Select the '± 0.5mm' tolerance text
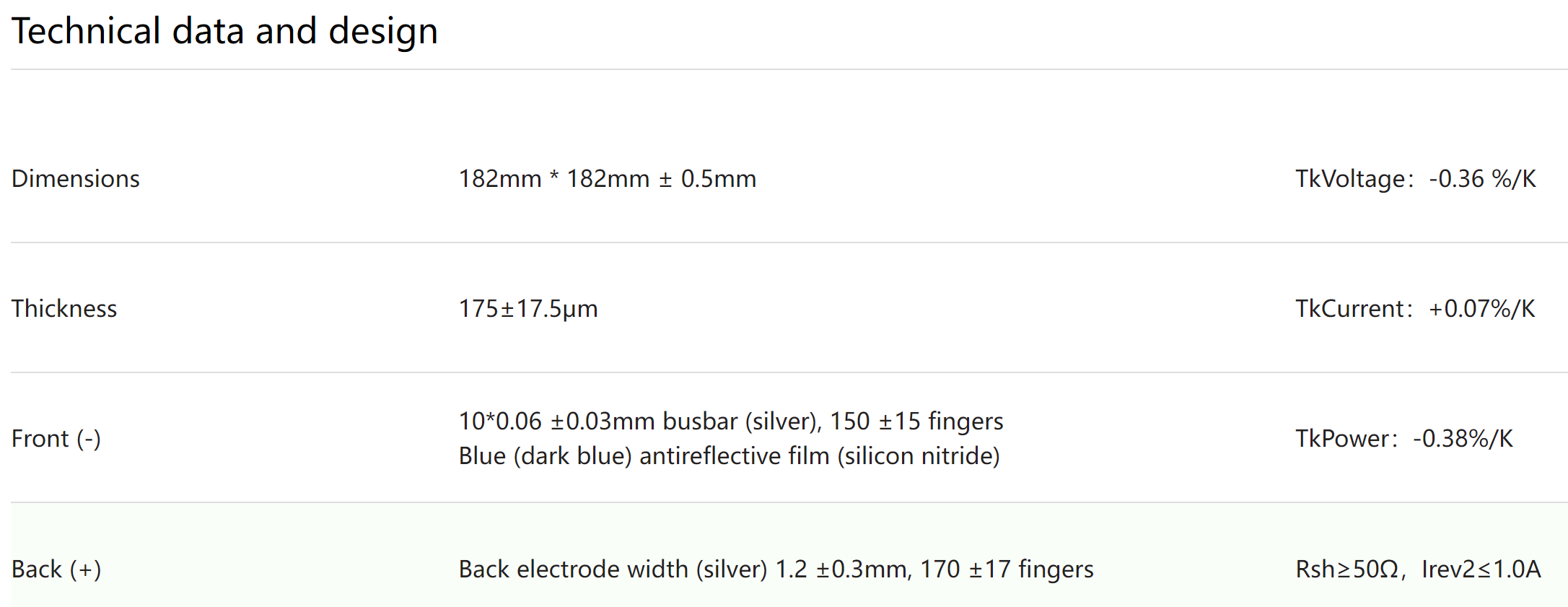This screenshot has width=1568, height=607. coord(708,178)
